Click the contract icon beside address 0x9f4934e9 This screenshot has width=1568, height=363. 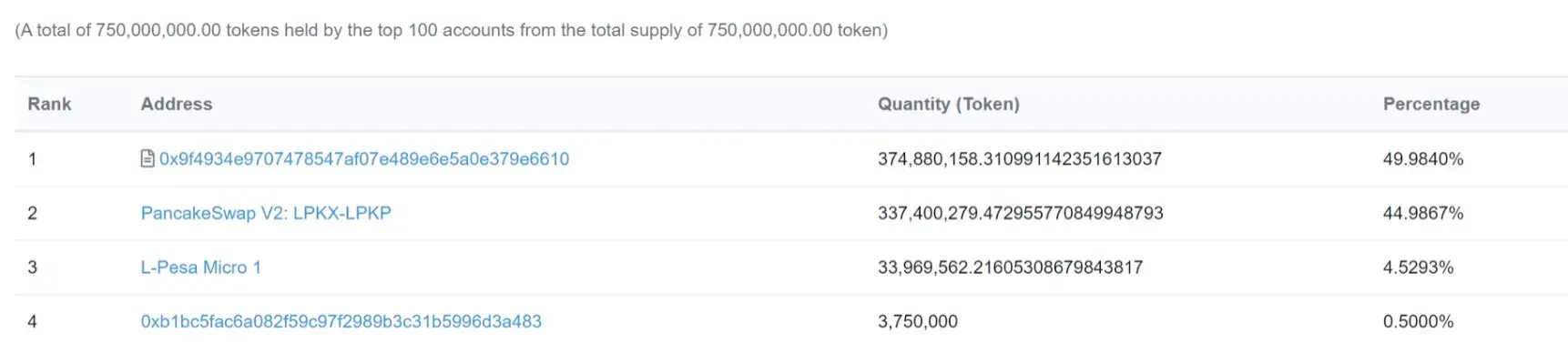tap(148, 159)
